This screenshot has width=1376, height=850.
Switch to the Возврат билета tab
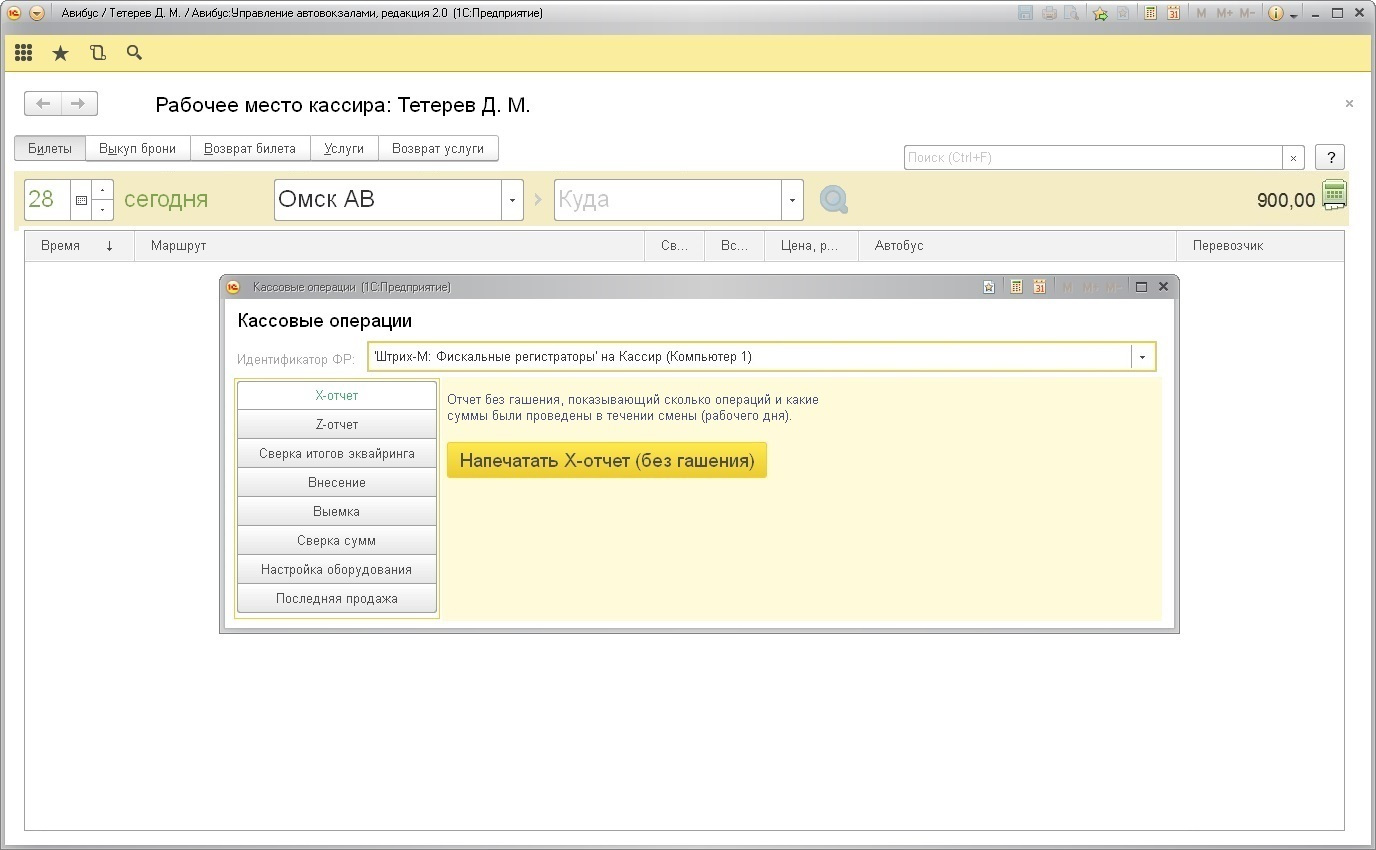pos(250,148)
